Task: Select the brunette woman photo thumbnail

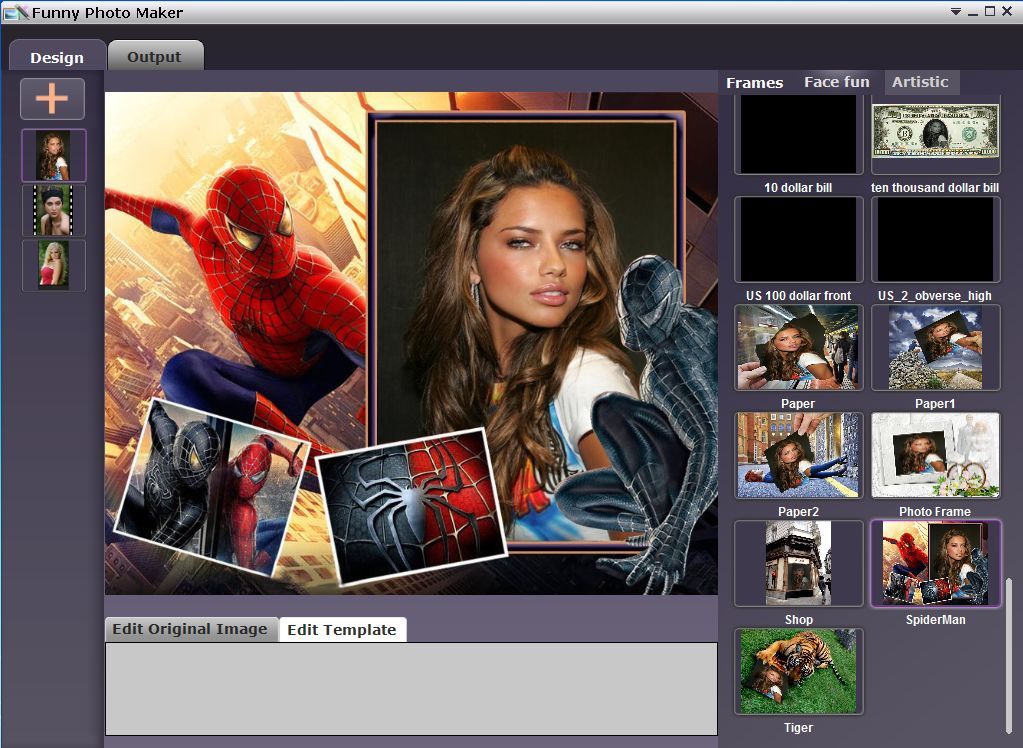Action: coord(53,155)
